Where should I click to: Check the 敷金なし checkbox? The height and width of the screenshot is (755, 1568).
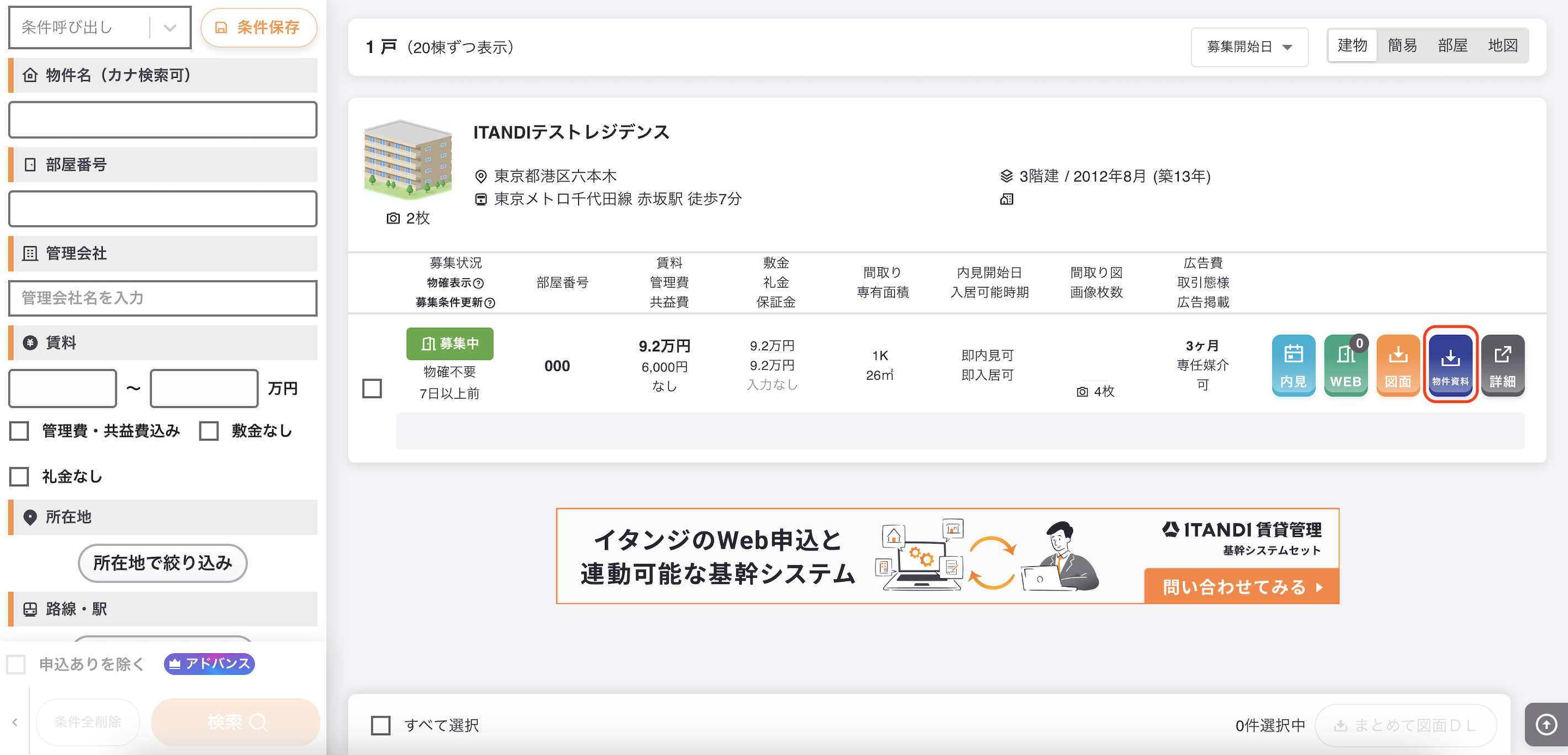[209, 430]
